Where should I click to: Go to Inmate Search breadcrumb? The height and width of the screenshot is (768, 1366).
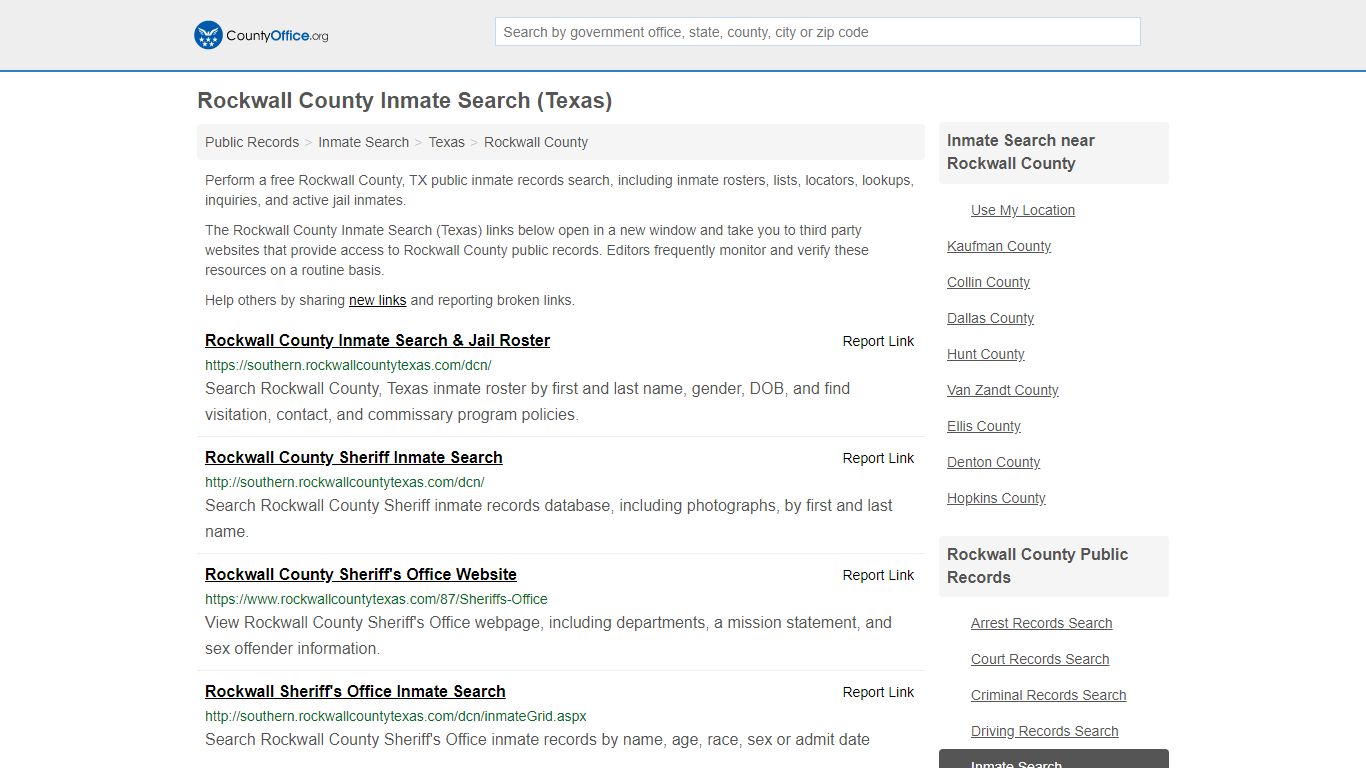(363, 142)
